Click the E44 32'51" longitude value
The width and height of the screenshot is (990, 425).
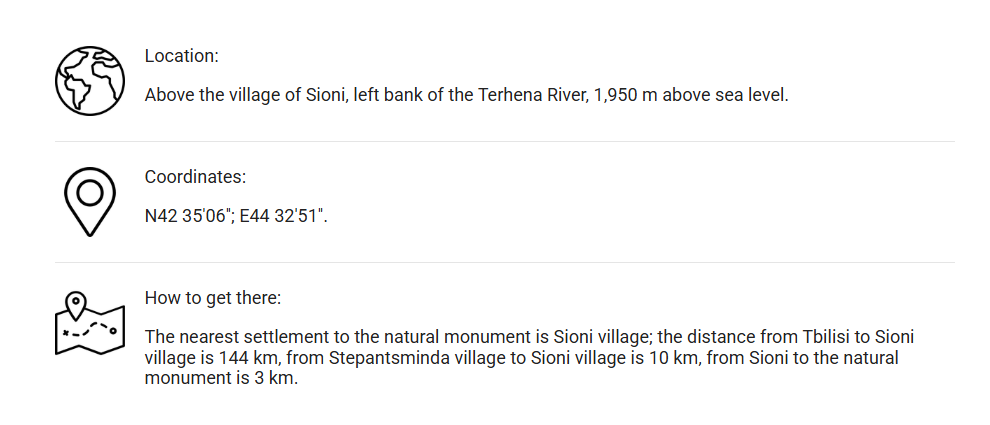[283, 217]
